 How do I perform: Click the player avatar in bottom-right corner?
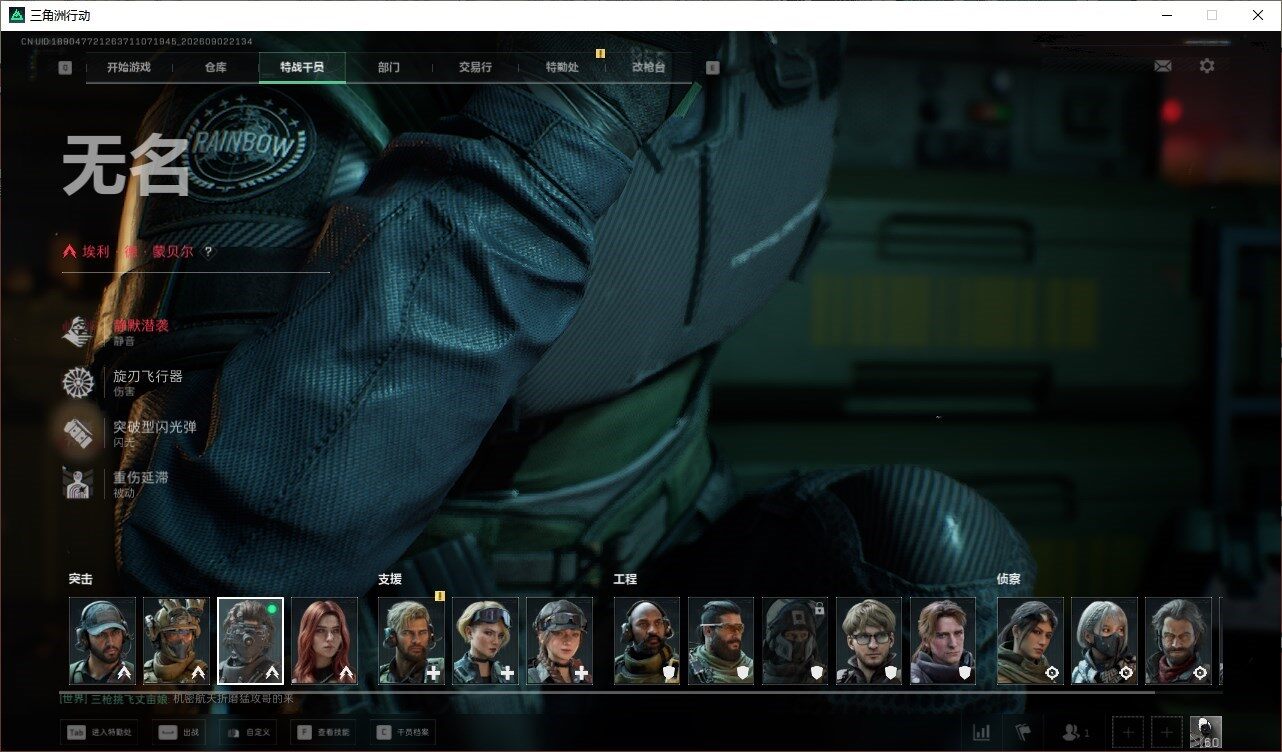[1205, 733]
